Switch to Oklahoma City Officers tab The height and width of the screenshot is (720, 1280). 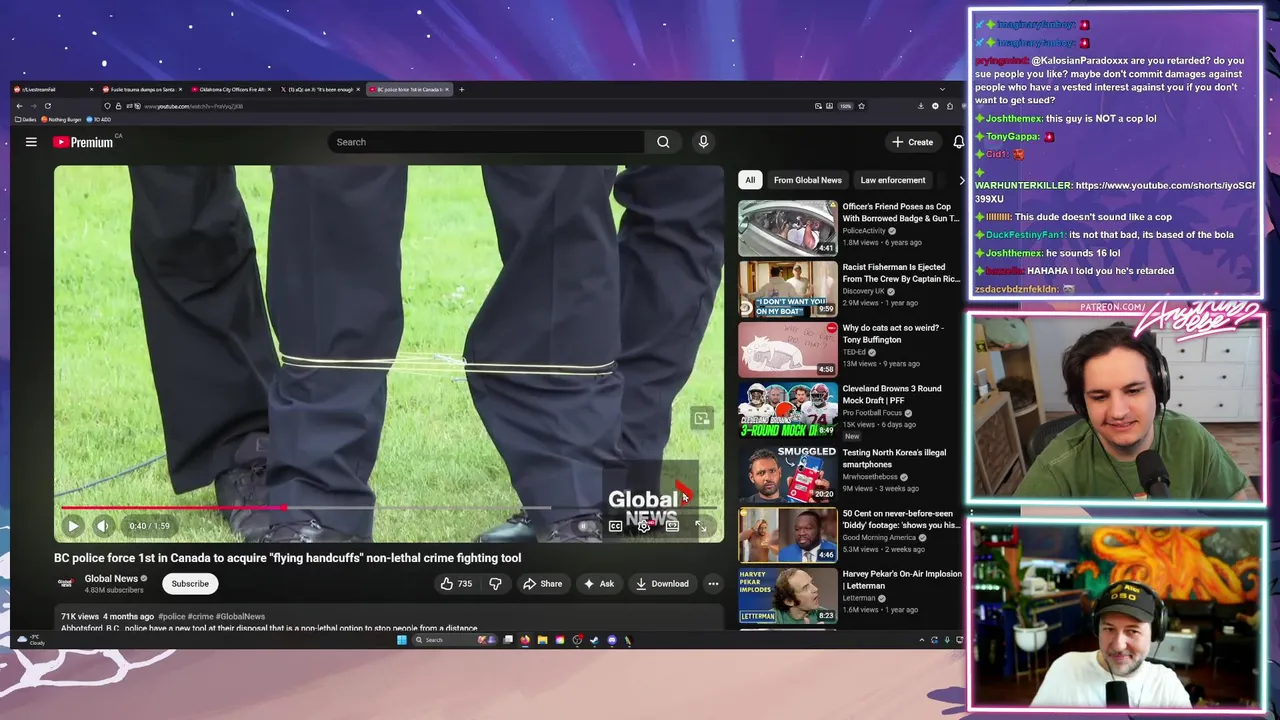pyautogui.click(x=232, y=89)
